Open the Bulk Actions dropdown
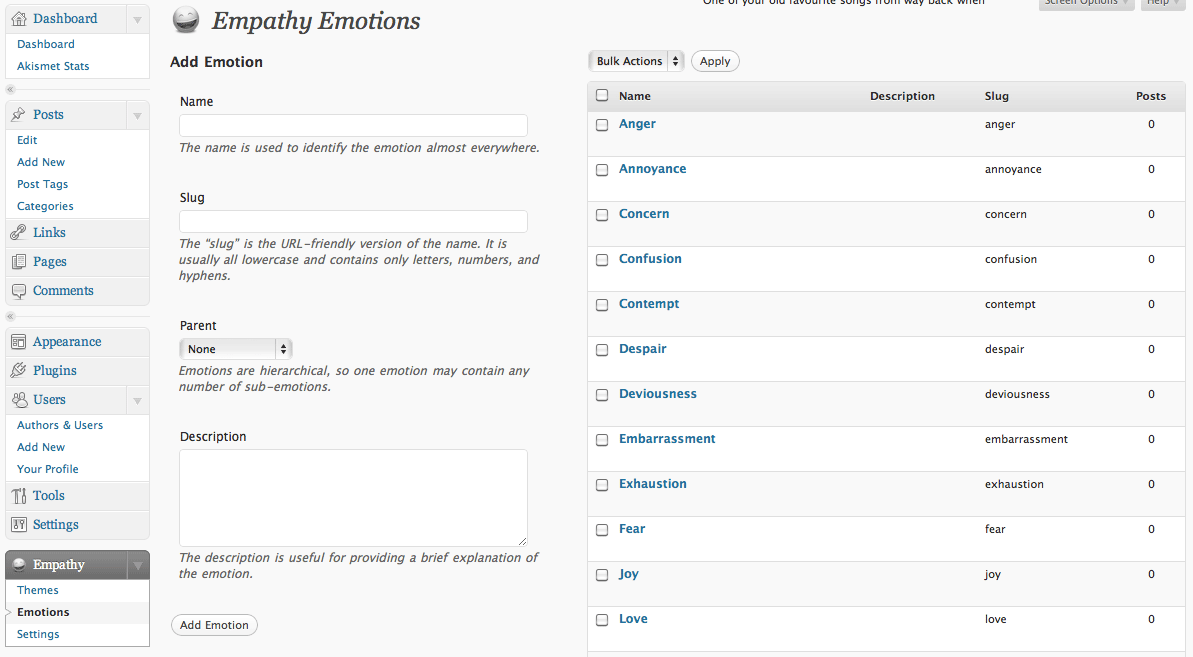 [636, 61]
